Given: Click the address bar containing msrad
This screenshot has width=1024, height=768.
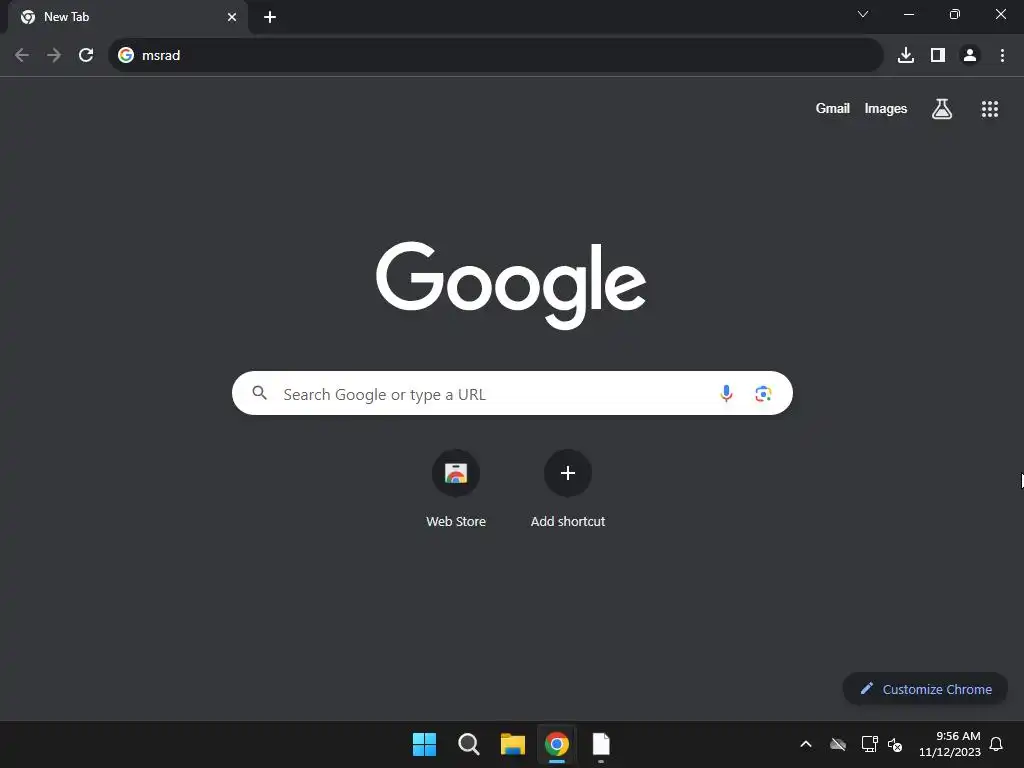Looking at the screenshot, I should [496, 56].
